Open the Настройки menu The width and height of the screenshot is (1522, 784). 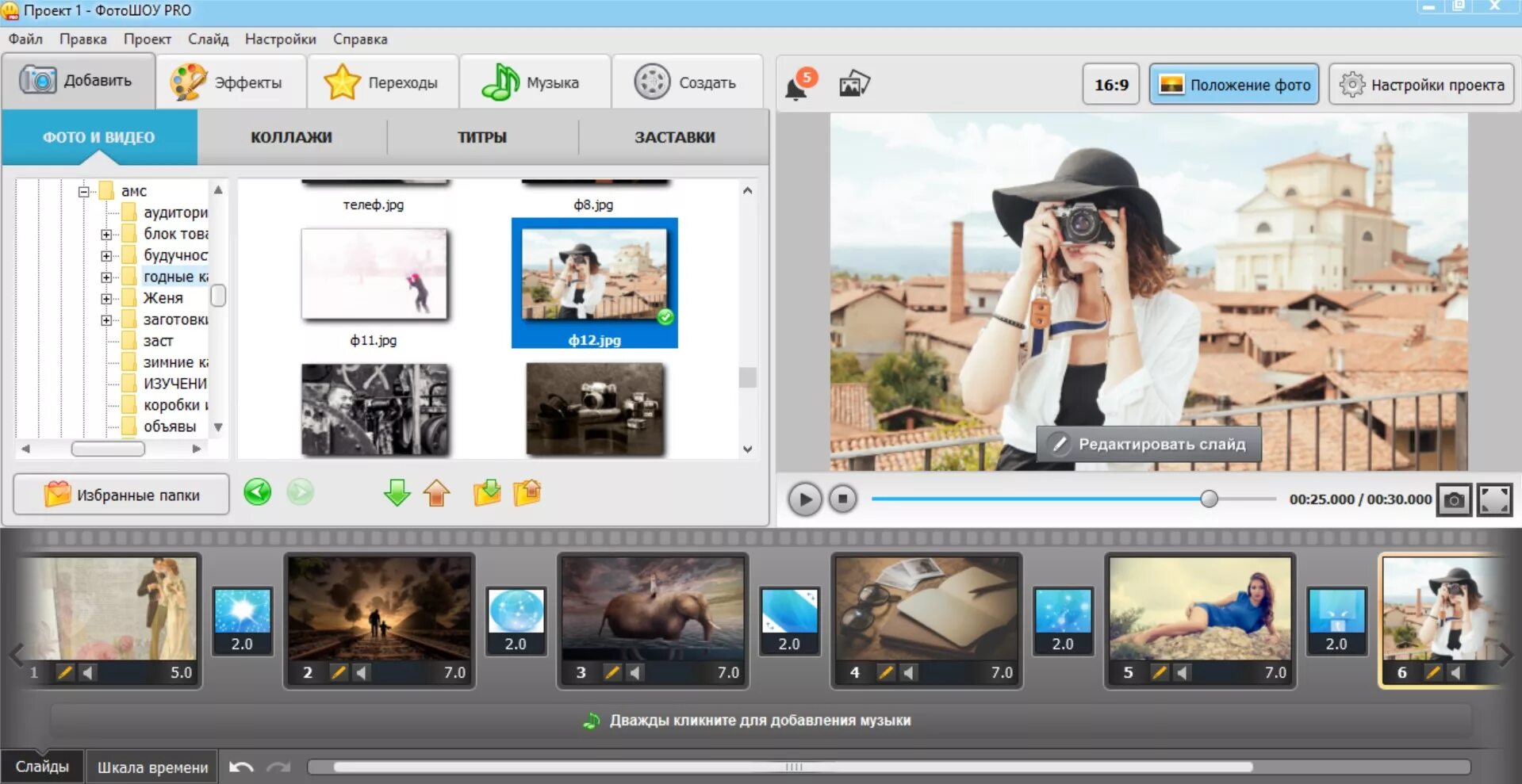(x=280, y=39)
